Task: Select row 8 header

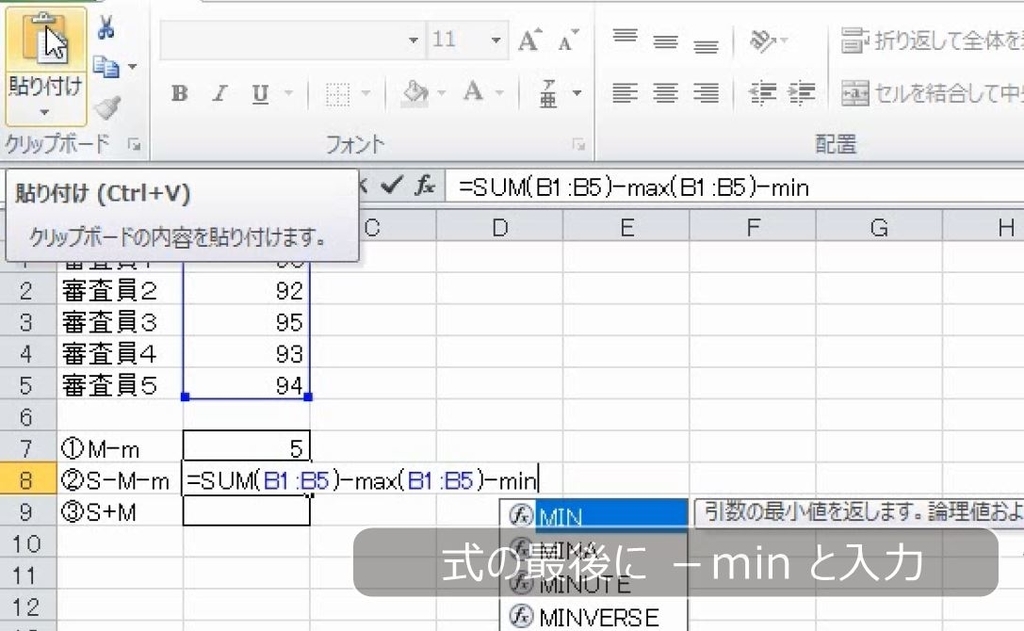Action: click(27, 480)
